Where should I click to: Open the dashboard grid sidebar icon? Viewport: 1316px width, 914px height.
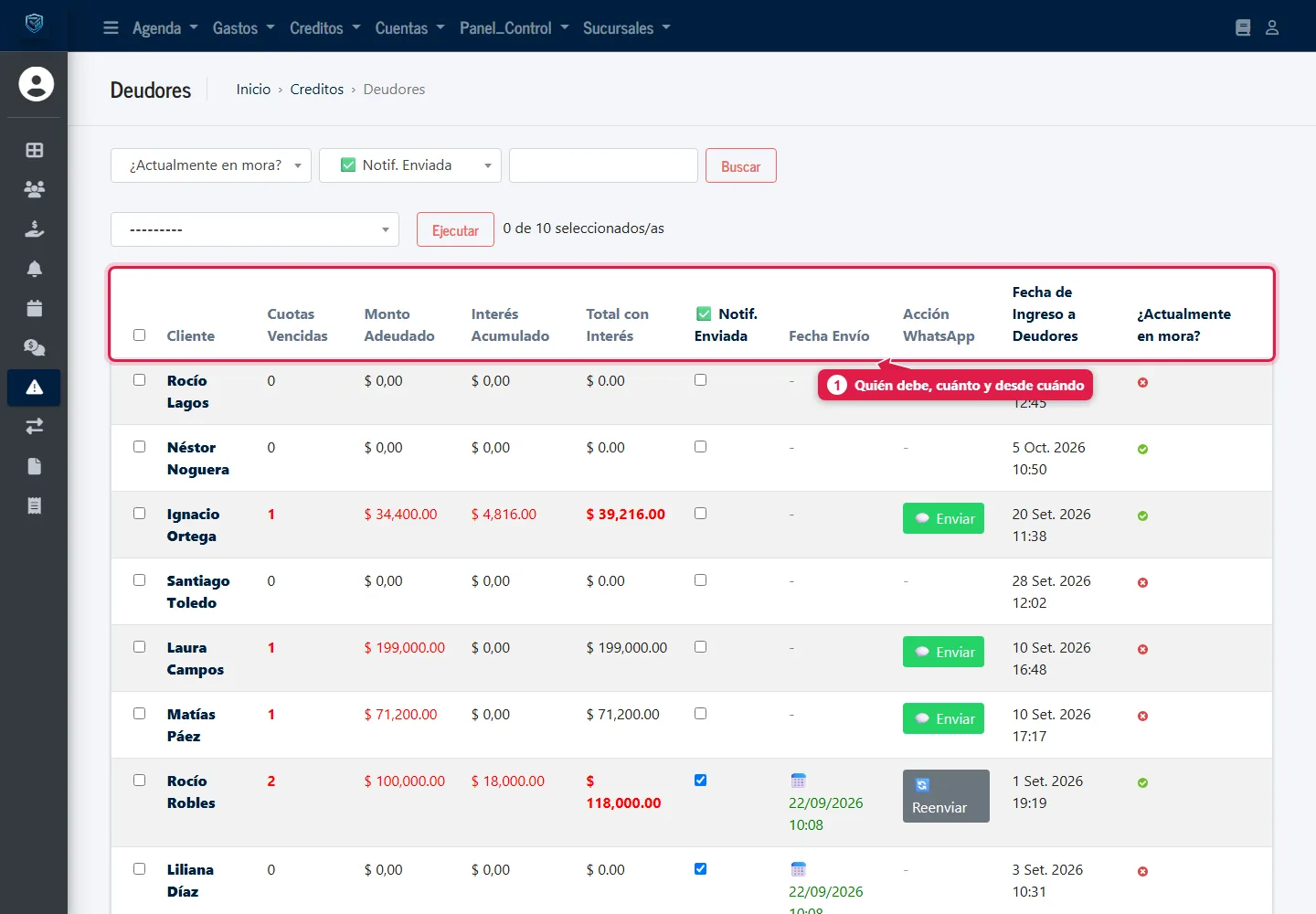[x=35, y=150]
